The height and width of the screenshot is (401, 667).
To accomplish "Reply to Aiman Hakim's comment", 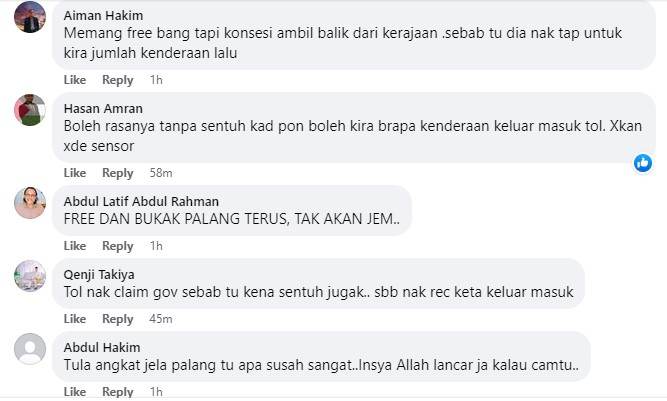I will pos(117,80).
